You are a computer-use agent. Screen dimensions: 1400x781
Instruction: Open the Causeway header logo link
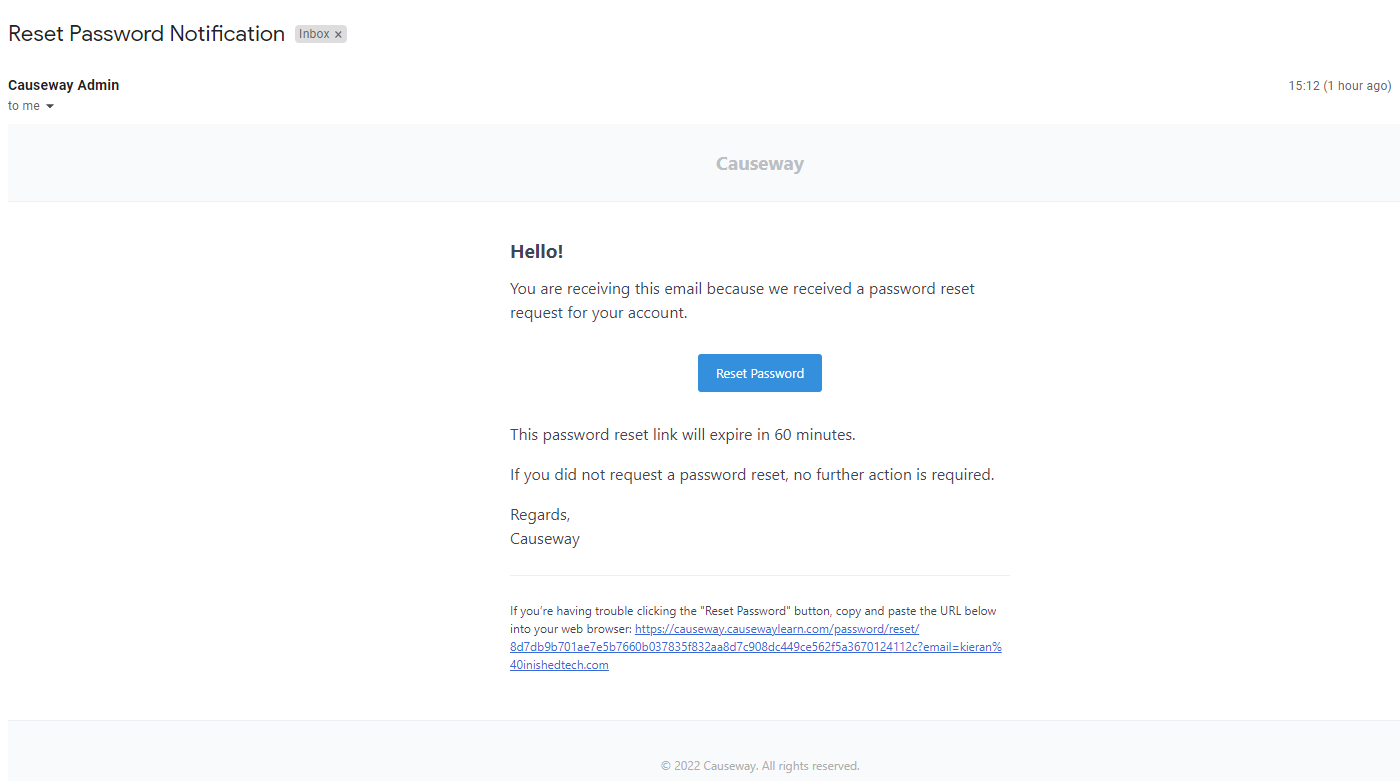[759, 164]
